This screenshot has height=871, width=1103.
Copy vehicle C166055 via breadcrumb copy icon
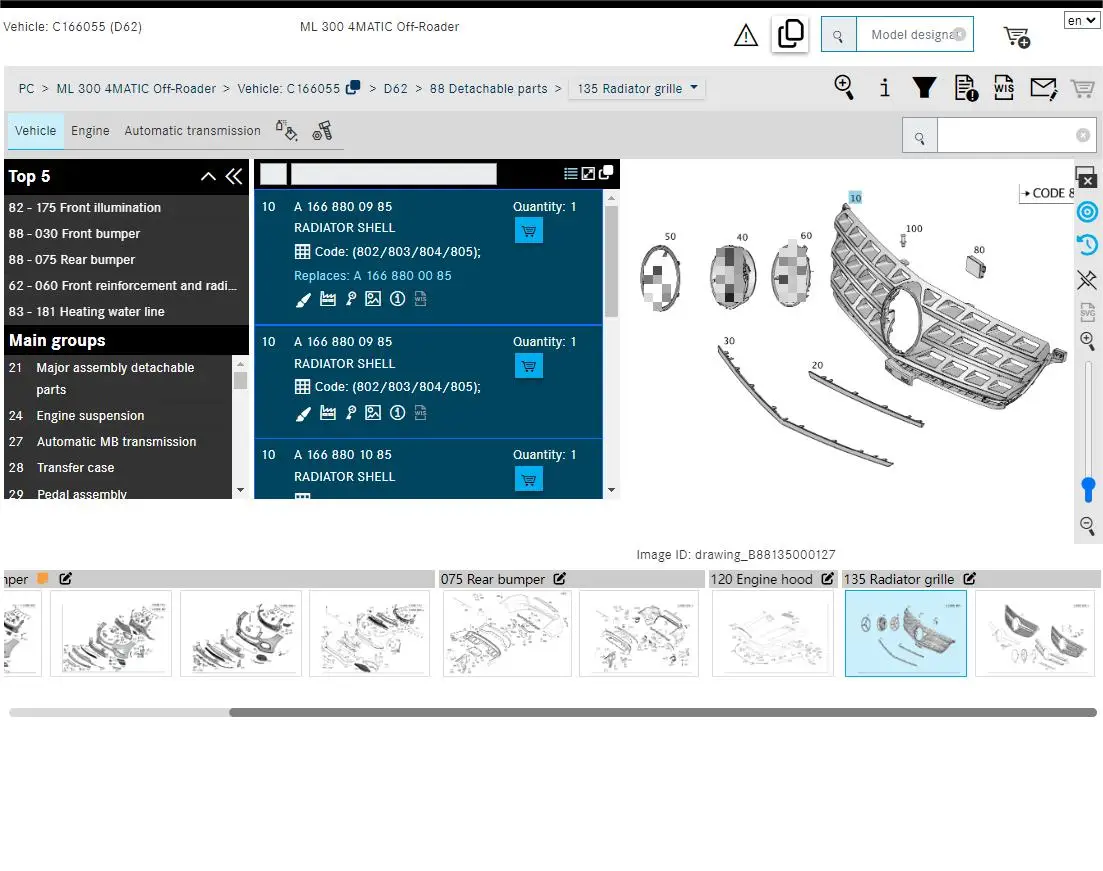point(353,87)
